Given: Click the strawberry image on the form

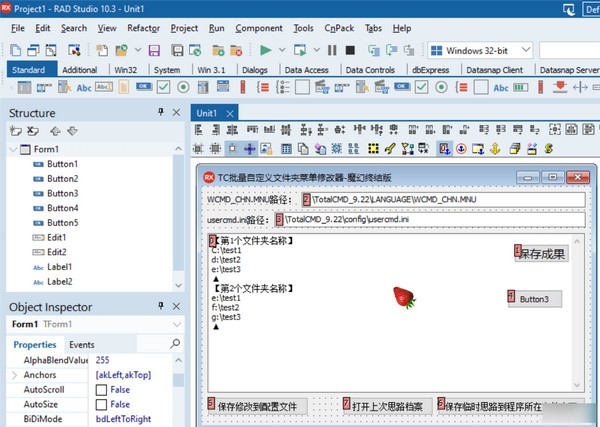Looking at the screenshot, I should pos(404,297).
